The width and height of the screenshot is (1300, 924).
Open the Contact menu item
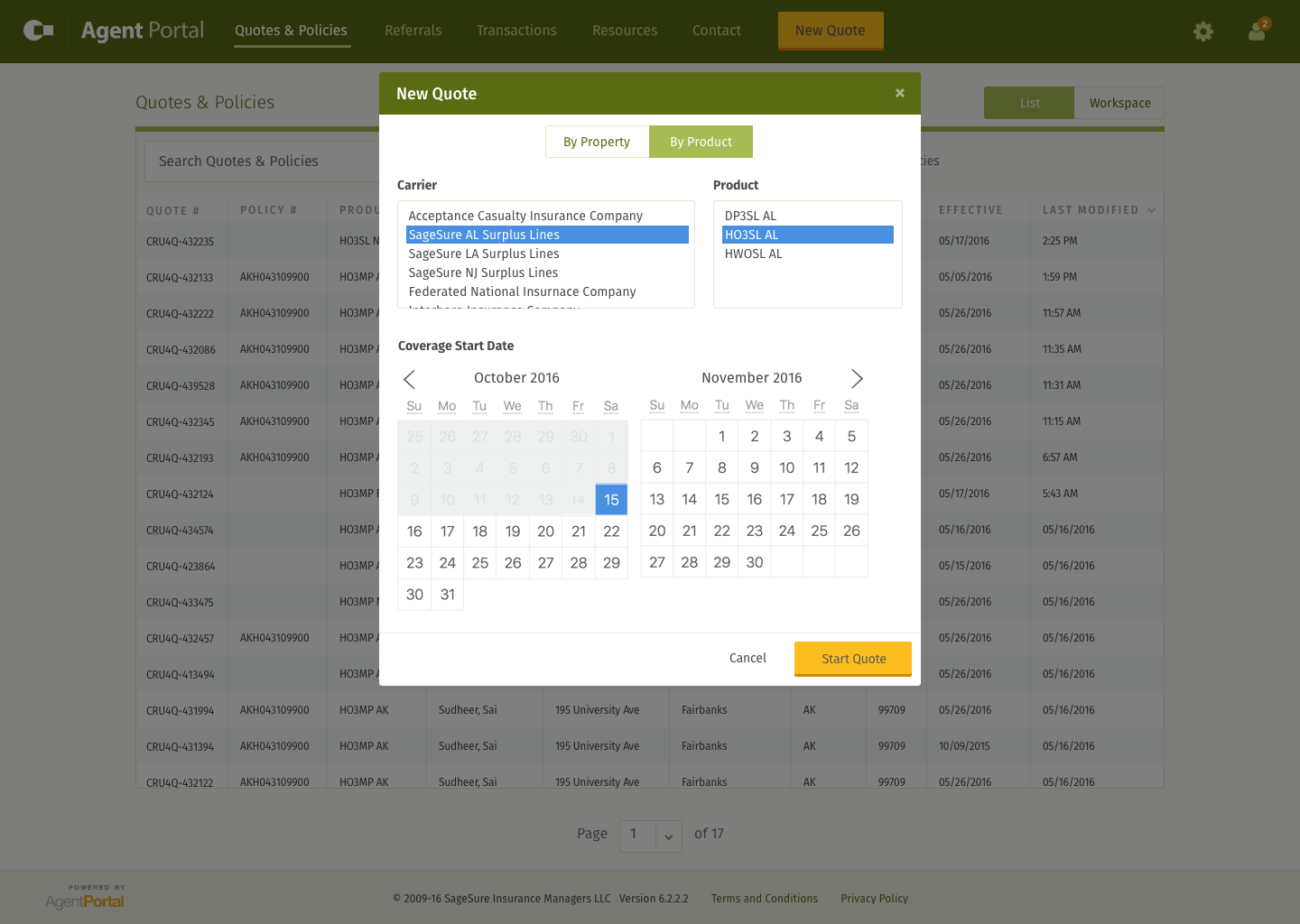coord(717,31)
